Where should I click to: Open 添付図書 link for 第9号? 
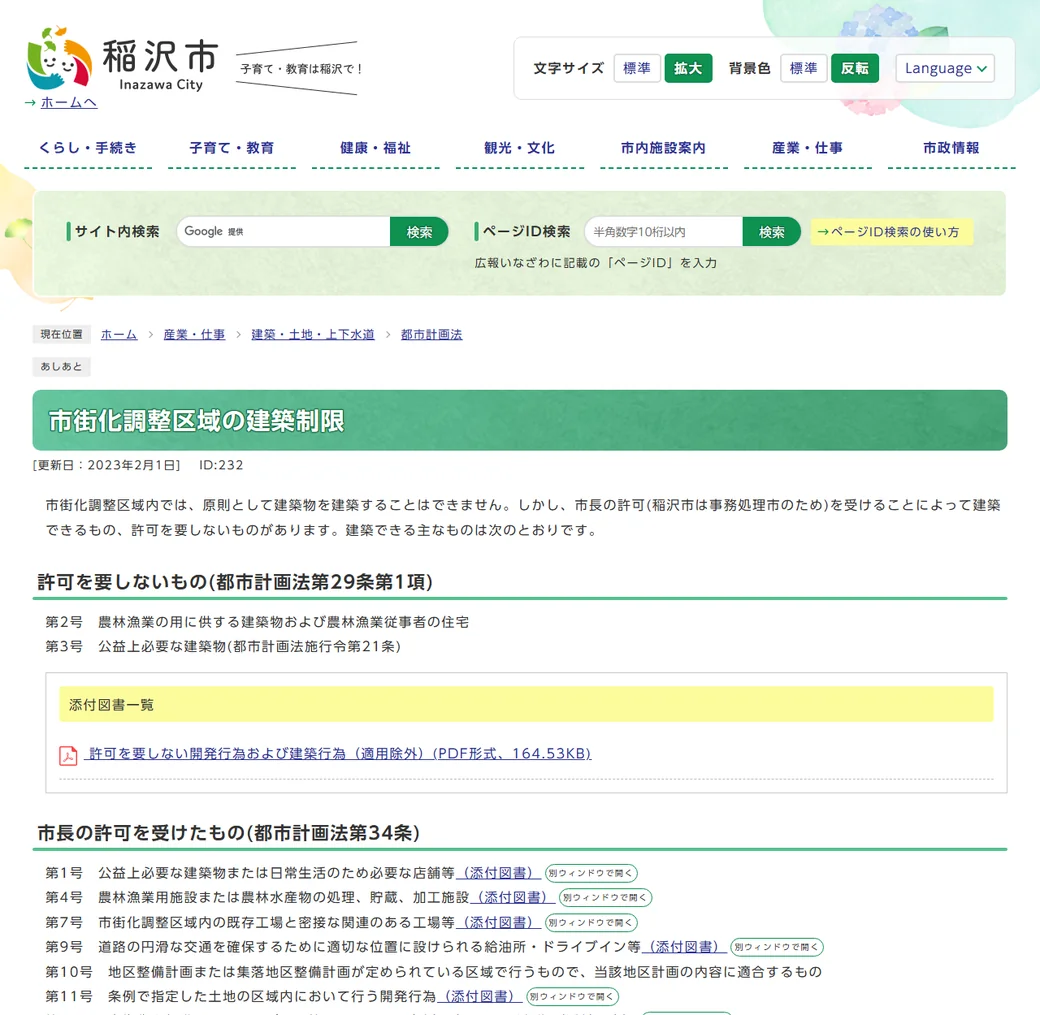point(684,947)
